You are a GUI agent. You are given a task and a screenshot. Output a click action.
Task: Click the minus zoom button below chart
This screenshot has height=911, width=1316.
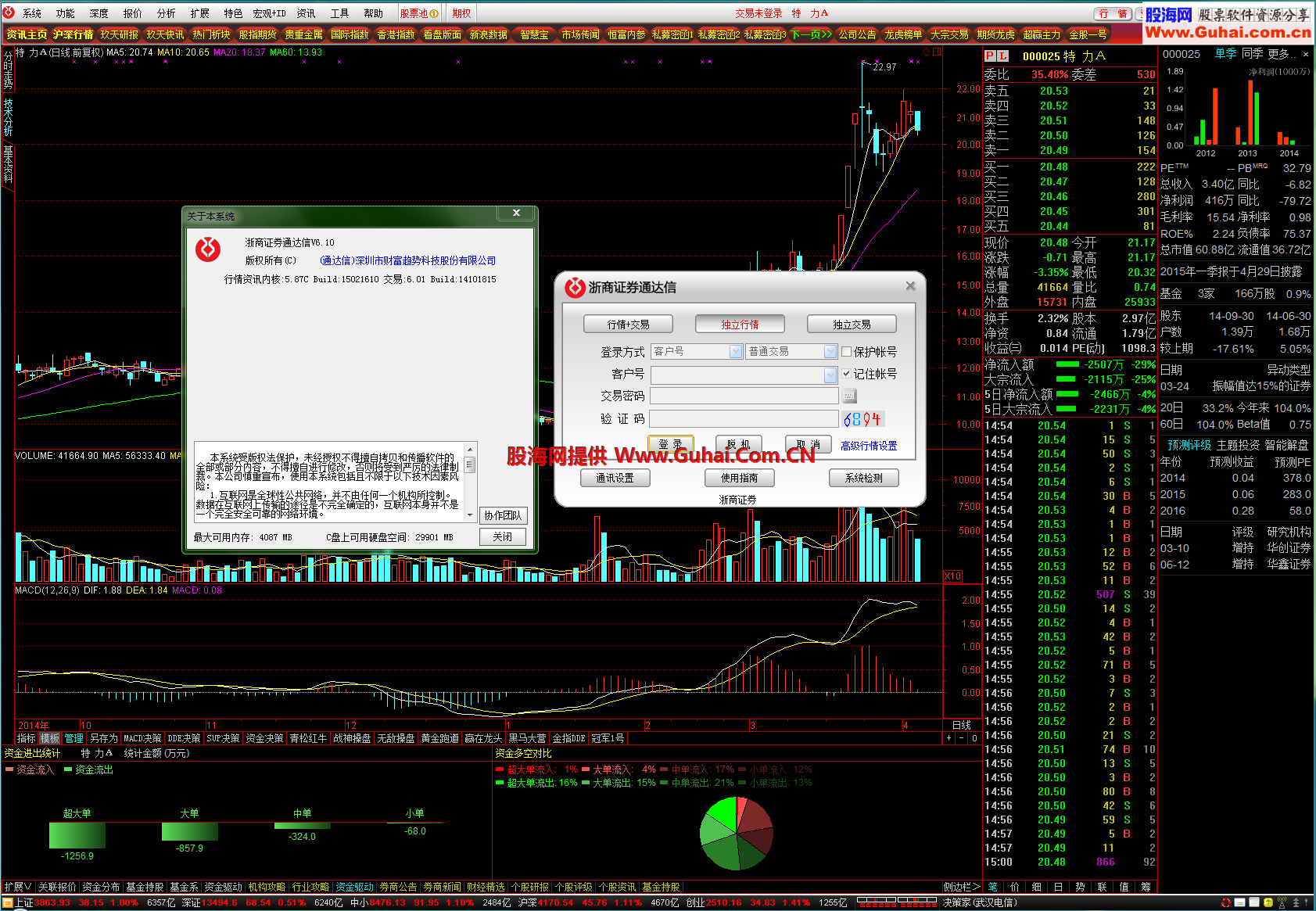[962, 738]
